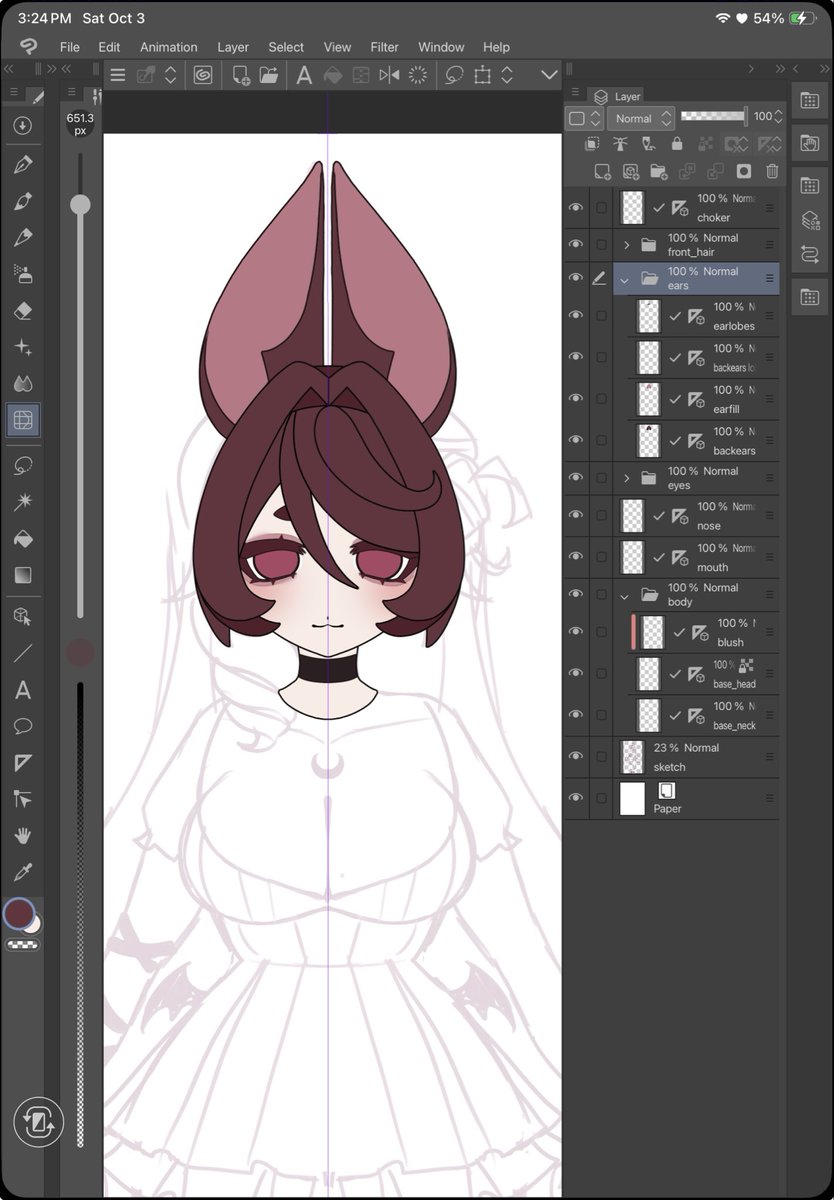Delete layer with trash icon
This screenshot has width=834, height=1200.
771,172
